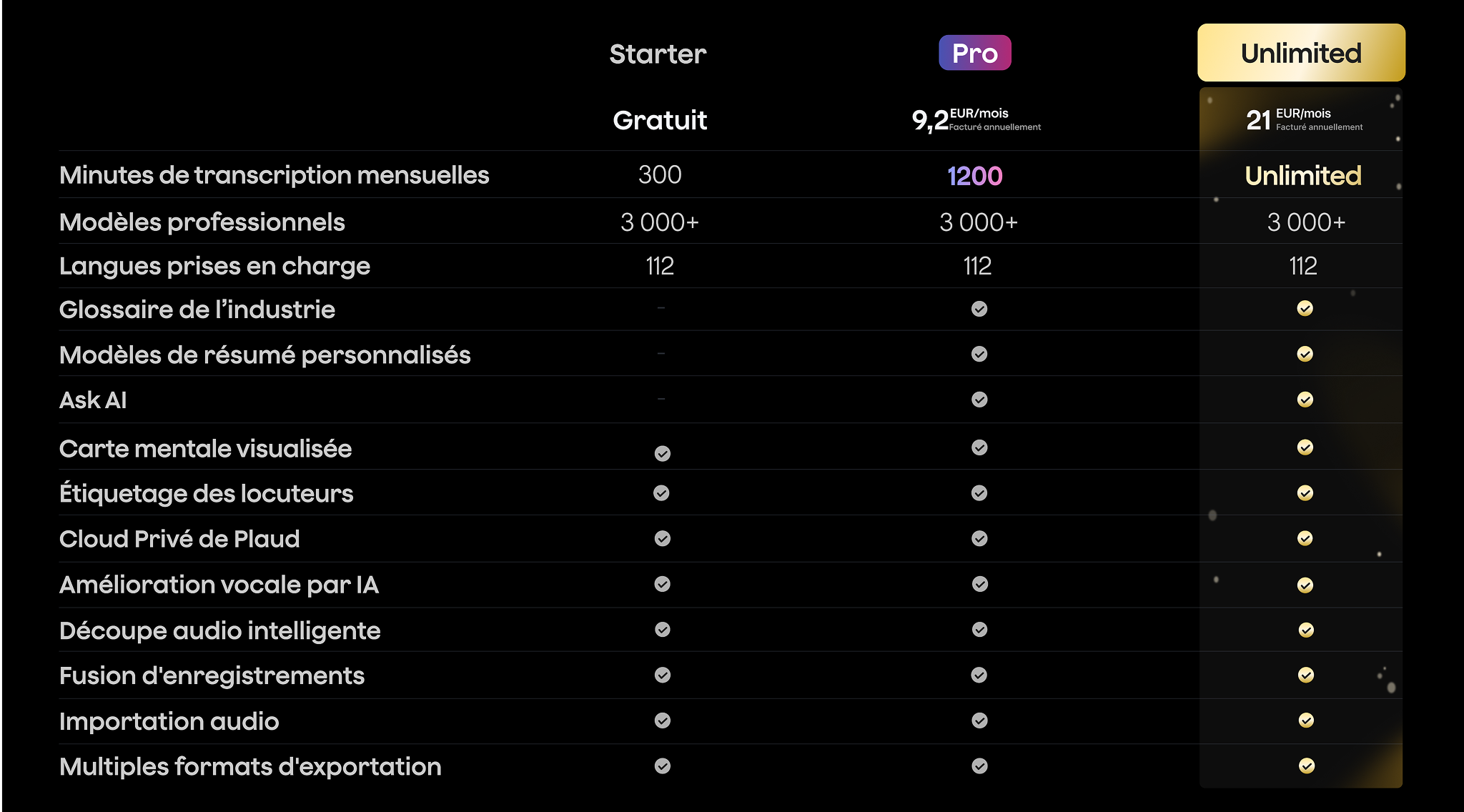
Task: Click Unlimited checkmark for Amélioration vocale par IA
Action: tap(1305, 585)
